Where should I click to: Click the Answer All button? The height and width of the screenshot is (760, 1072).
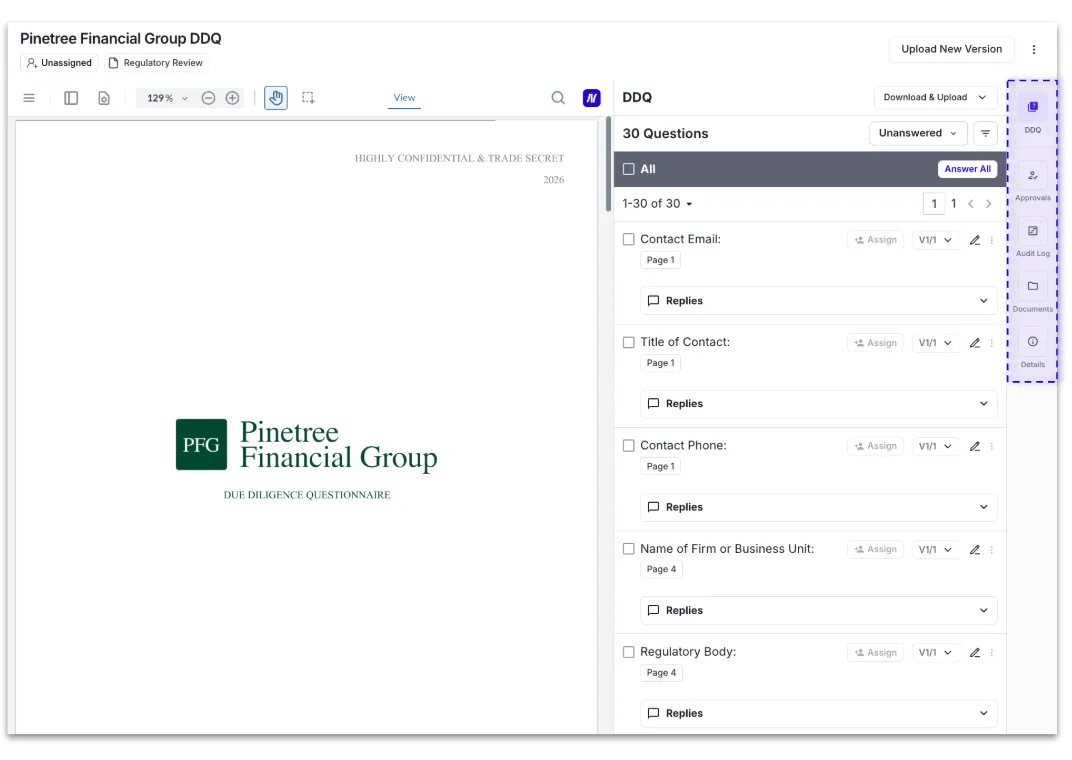(967, 169)
